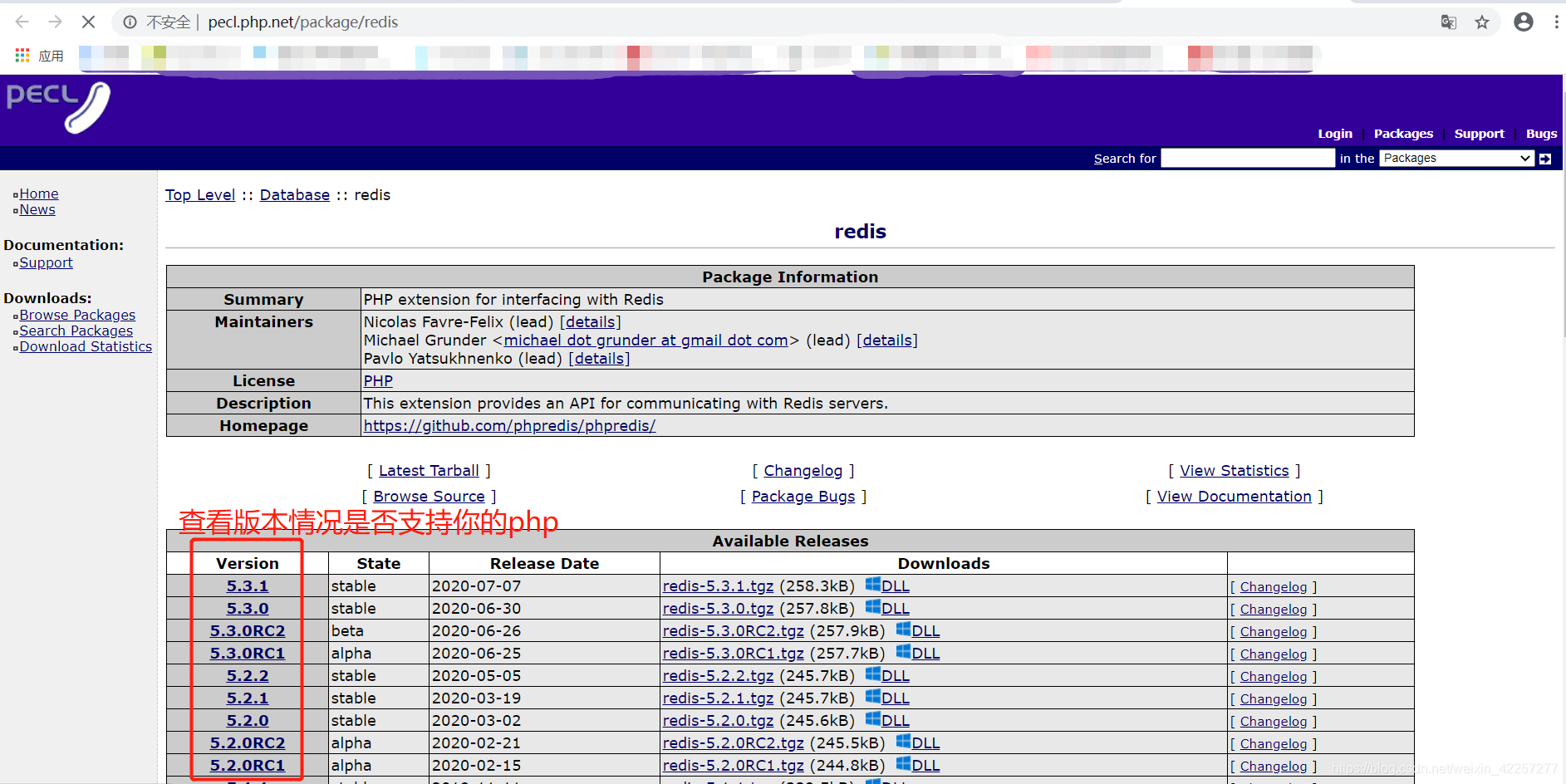Open Download Statistics link
The height and width of the screenshot is (784, 1566).
tap(86, 346)
